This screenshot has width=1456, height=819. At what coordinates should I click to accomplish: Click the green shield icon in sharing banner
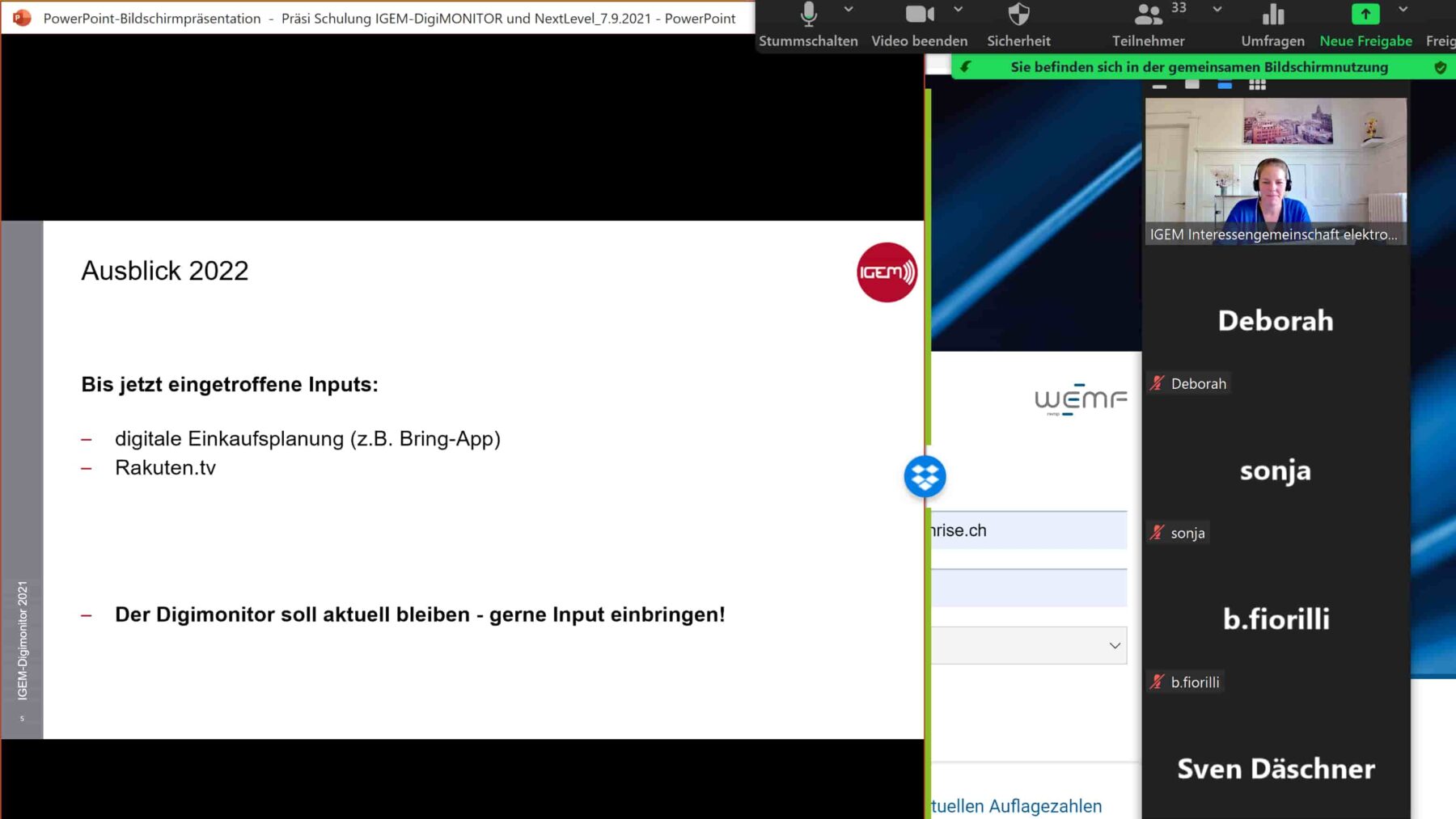click(1440, 68)
